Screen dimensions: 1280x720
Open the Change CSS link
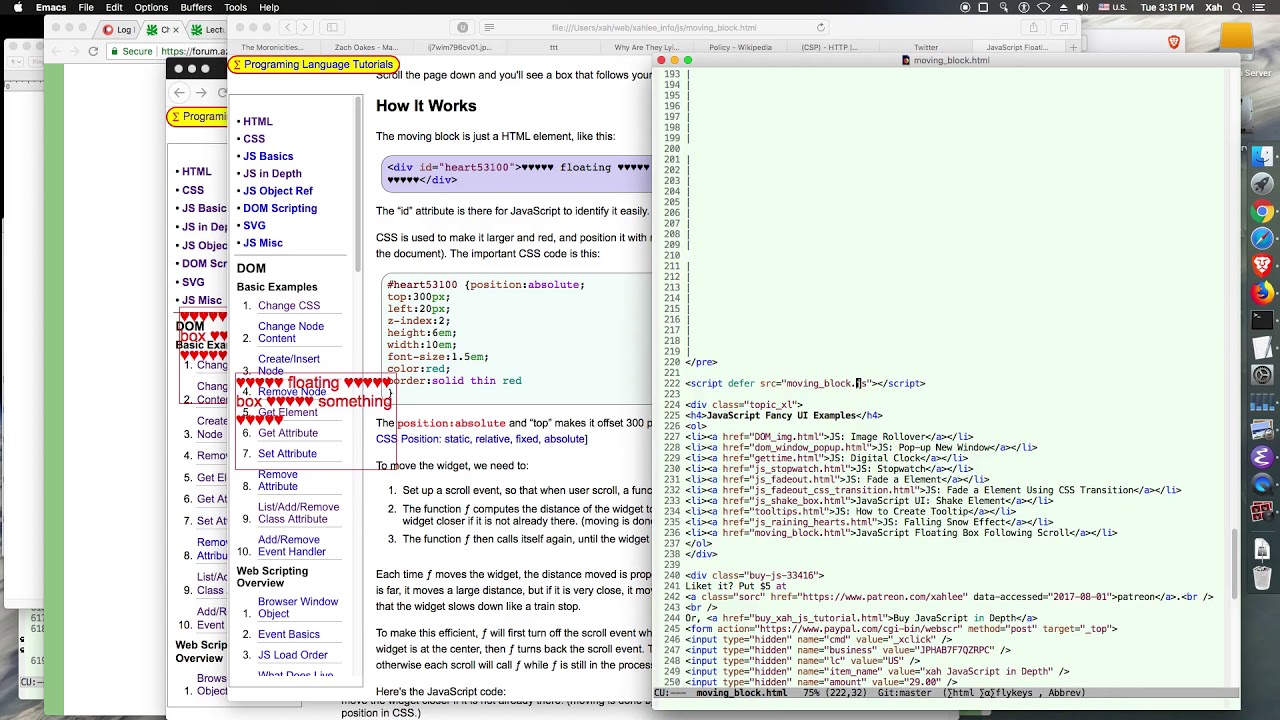pyautogui.click(x=289, y=306)
